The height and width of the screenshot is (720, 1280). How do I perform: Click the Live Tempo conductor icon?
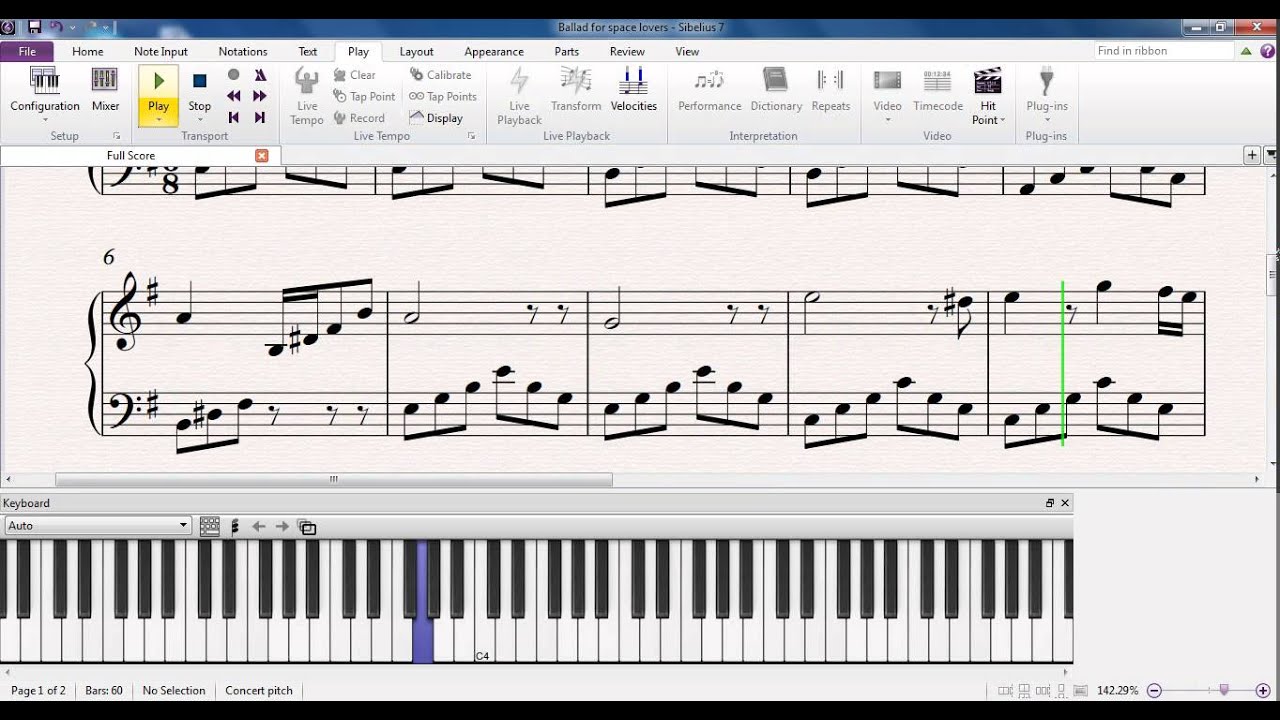(x=307, y=80)
